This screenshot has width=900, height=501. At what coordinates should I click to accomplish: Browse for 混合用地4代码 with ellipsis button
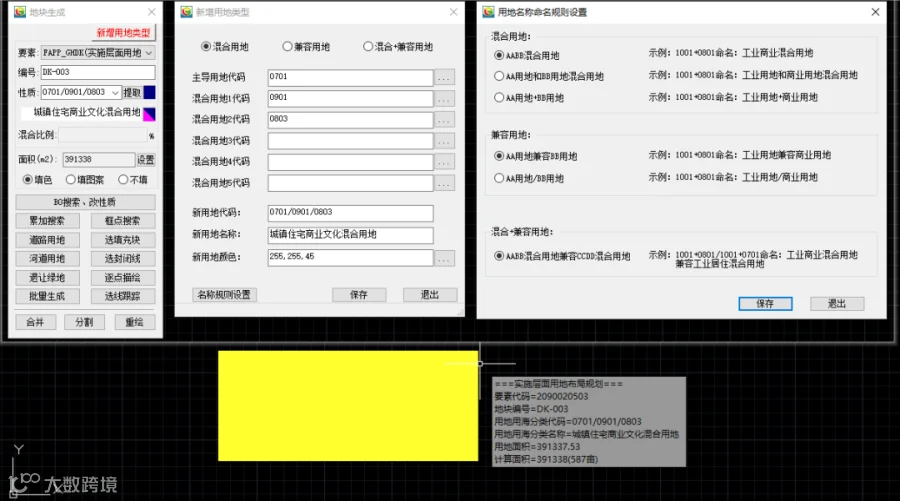[x=444, y=162]
